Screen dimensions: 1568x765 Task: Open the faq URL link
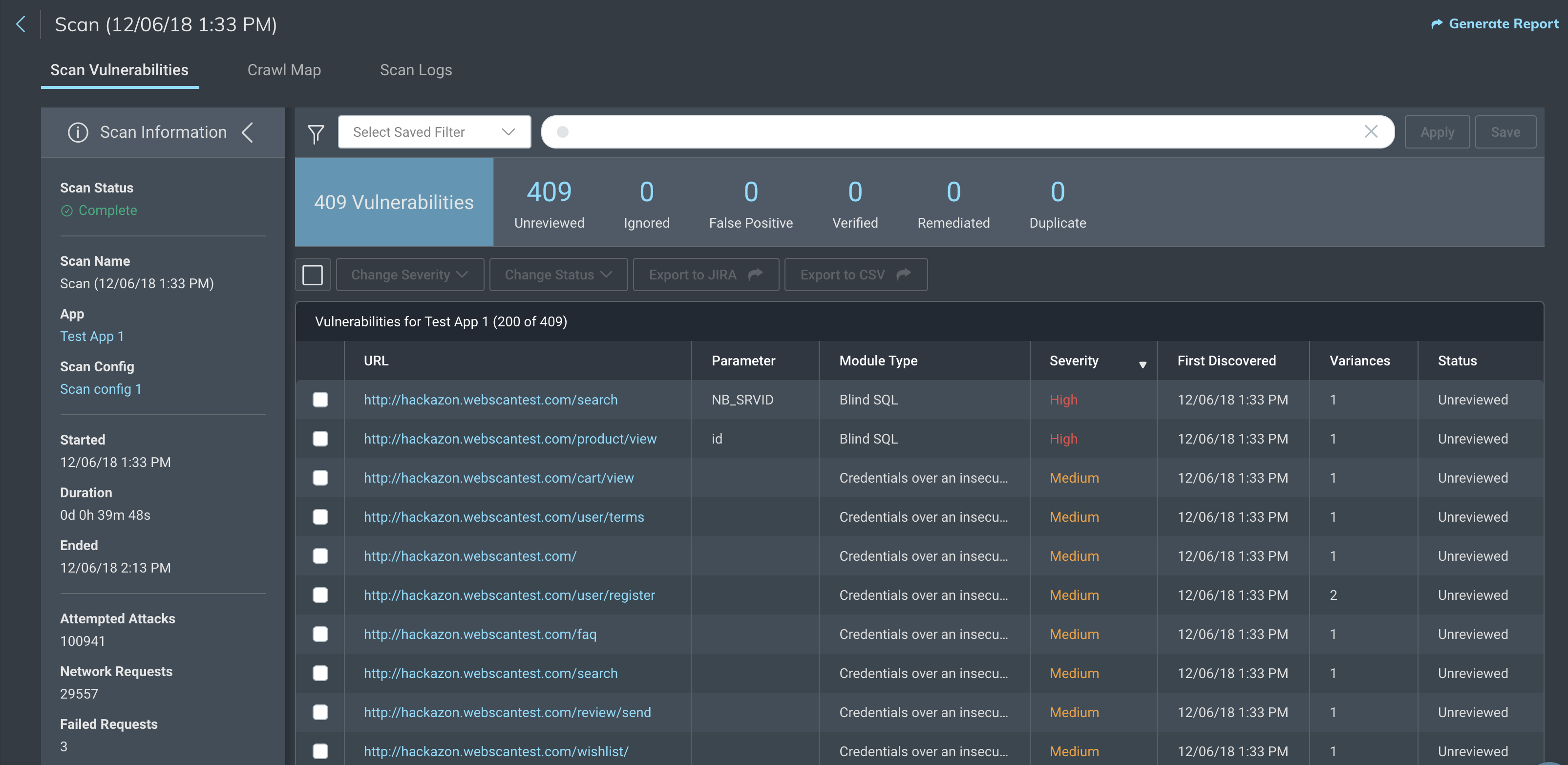[x=480, y=634]
